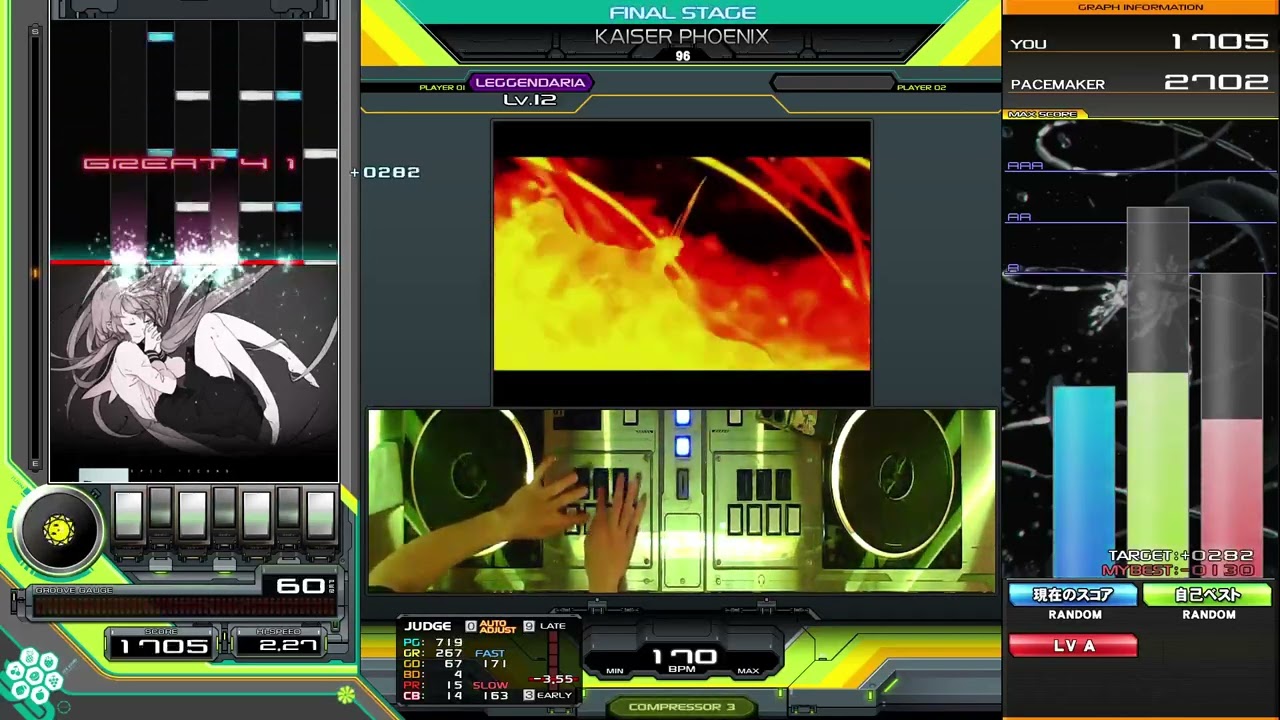The height and width of the screenshot is (720, 1280).
Task: Click the KAISER PHOENIX song title
Action: (x=682, y=36)
